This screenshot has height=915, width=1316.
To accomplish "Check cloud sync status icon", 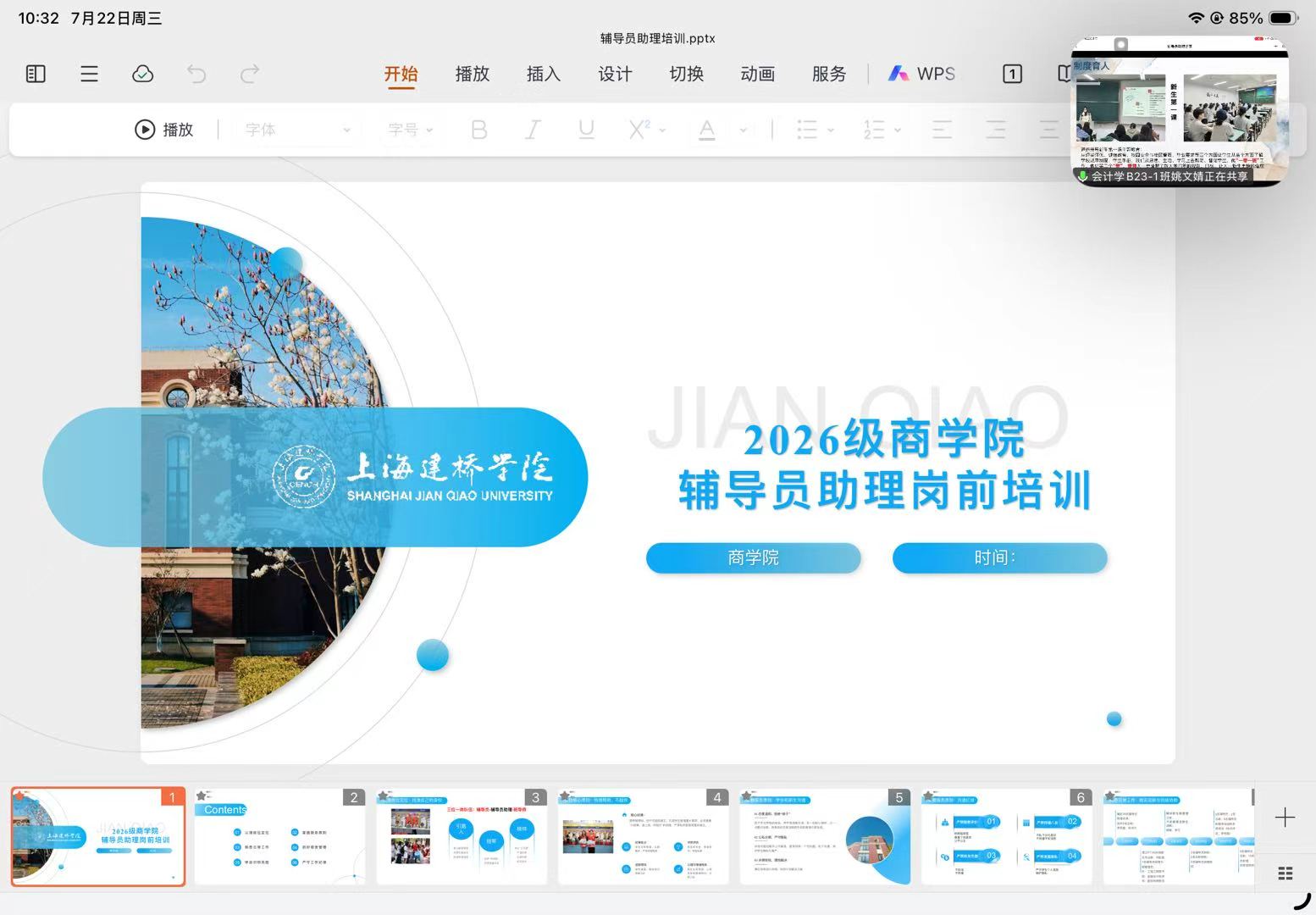I will click(x=142, y=74).
